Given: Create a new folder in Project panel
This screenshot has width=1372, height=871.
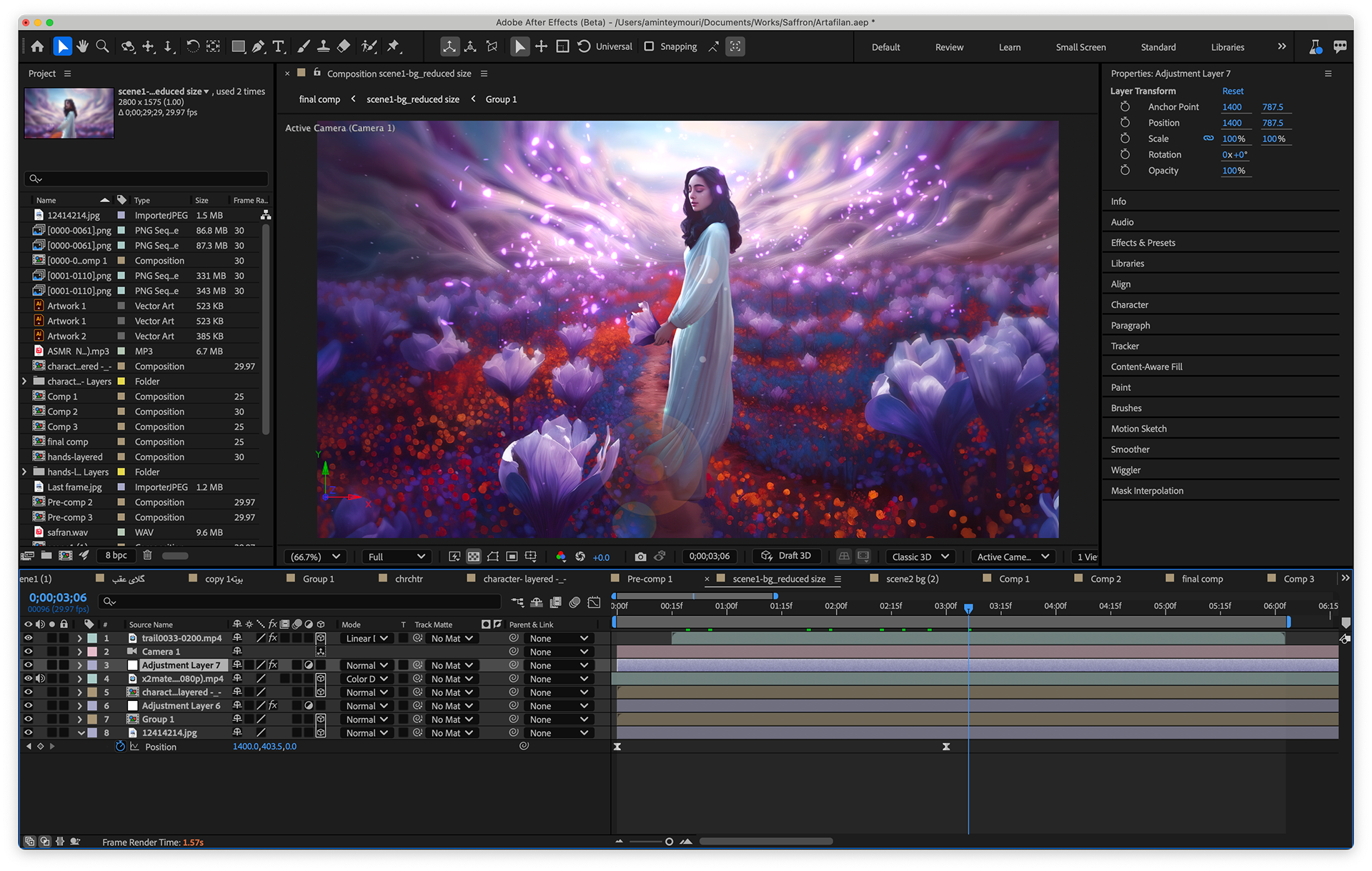Looking at the screenshot, I should 46,555.
